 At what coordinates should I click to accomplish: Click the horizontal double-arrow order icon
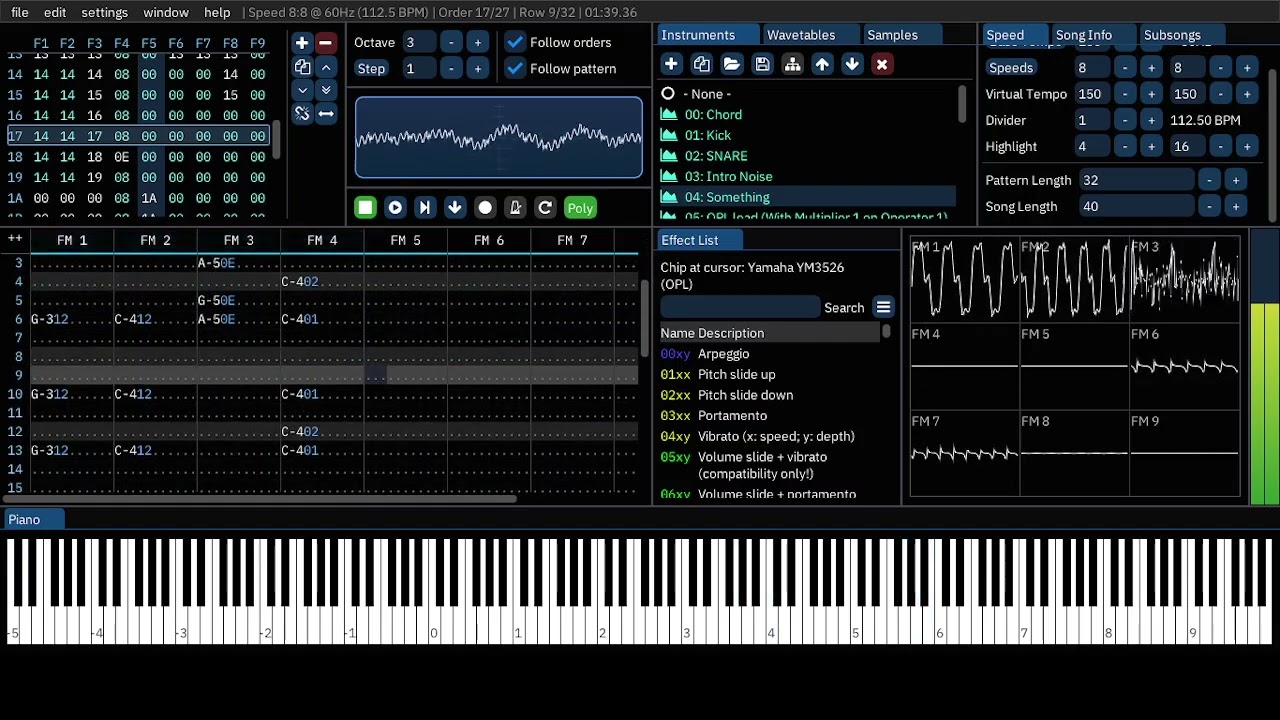pos(326,114)
